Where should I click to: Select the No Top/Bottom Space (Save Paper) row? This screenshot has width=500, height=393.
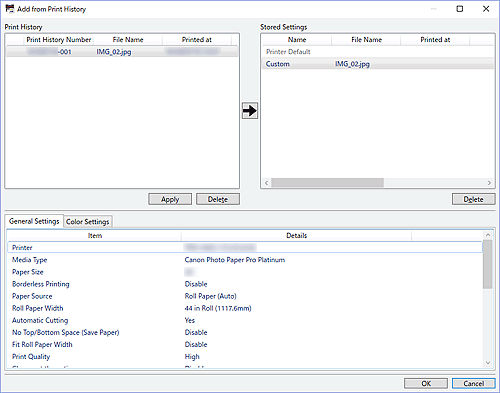coord(245,332)
